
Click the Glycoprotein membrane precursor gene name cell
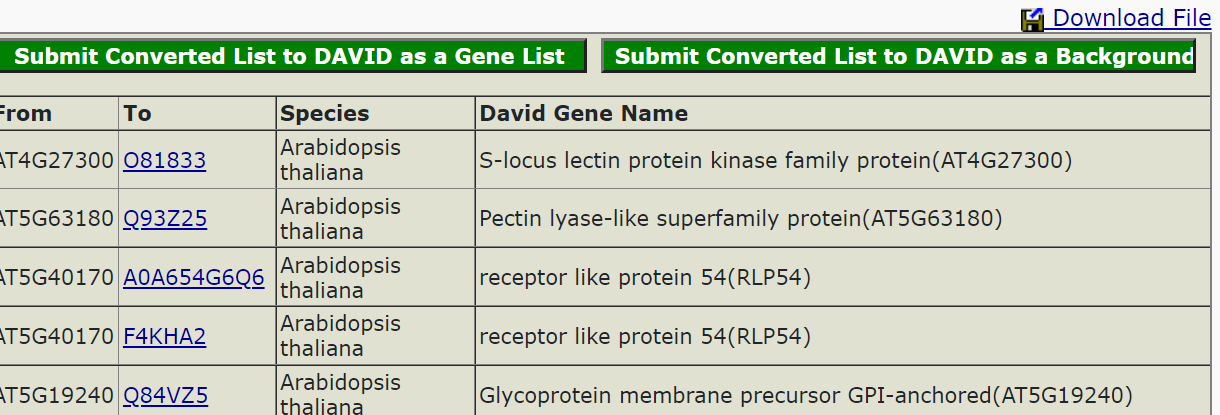(x=805, y=396)
